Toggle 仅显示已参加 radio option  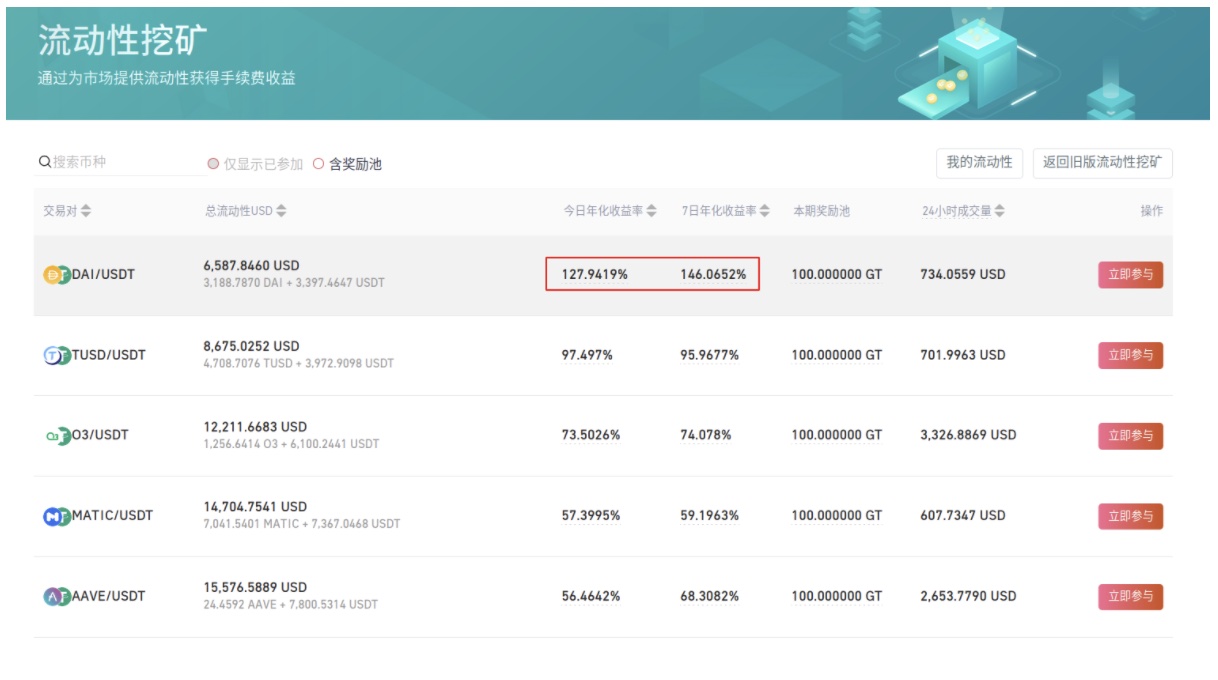tap(213, 164)
